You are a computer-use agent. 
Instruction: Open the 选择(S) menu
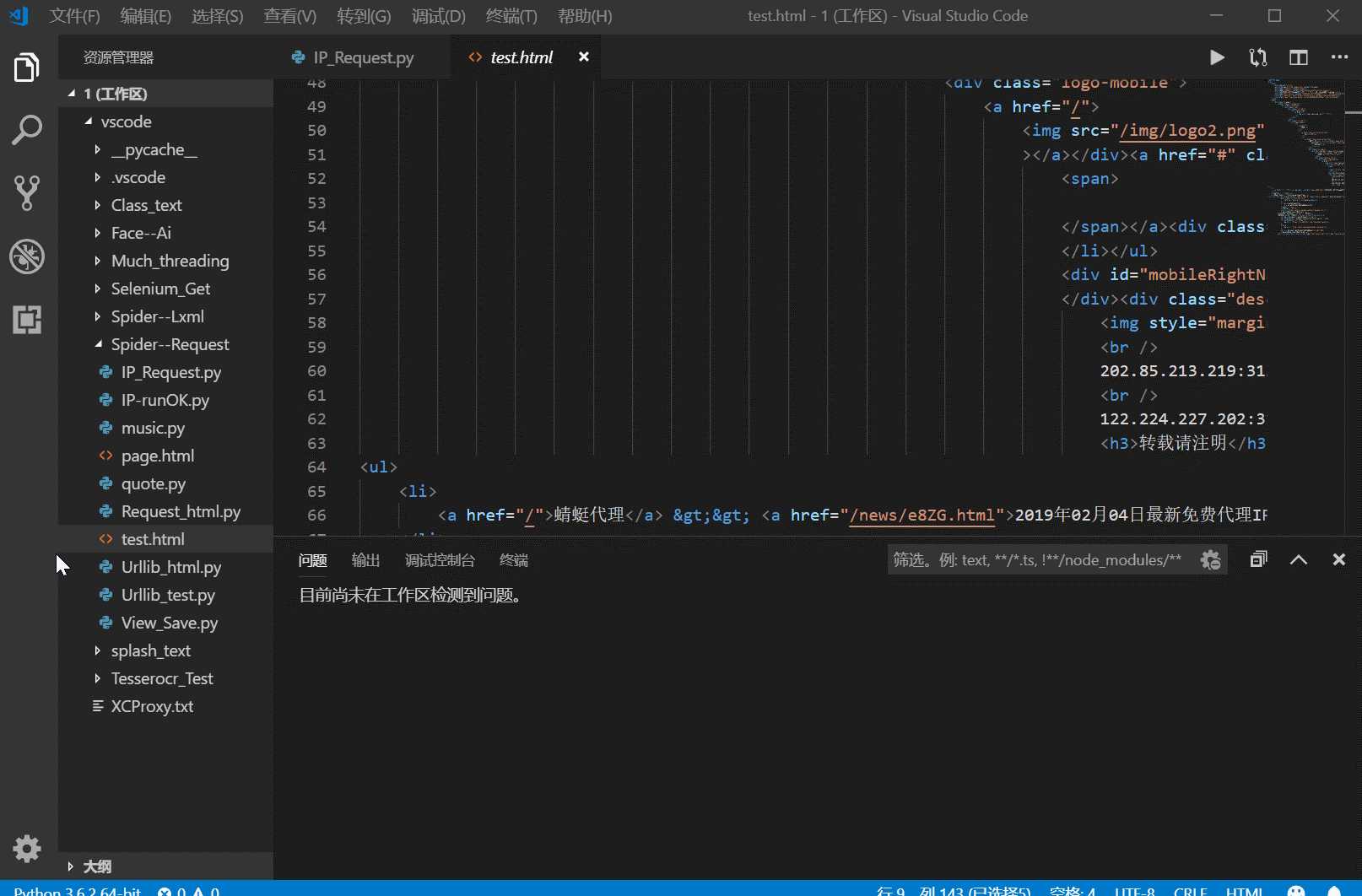217,16
